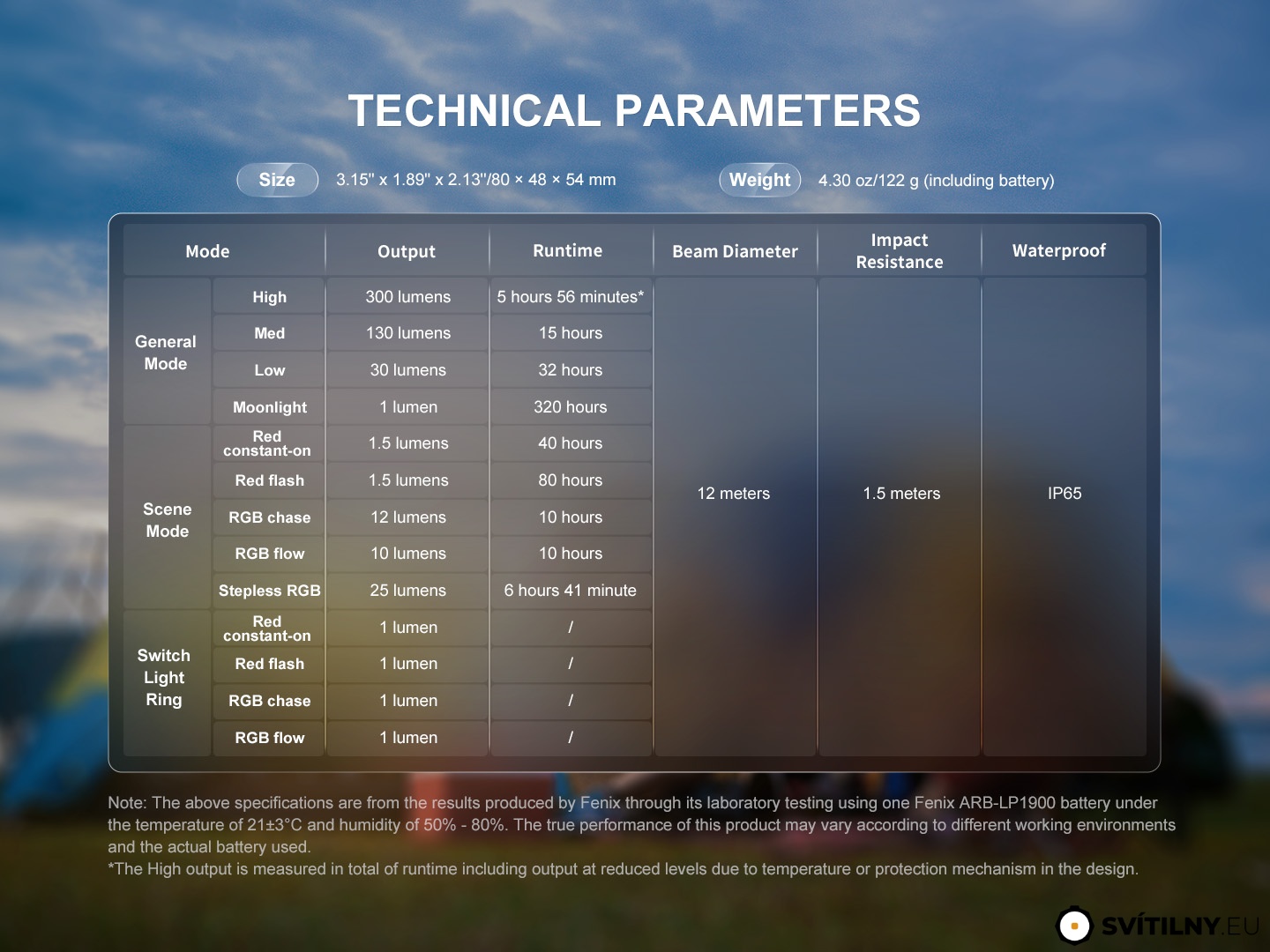Click the 300 lumens output cell
1270x952 pixels.
click(x=407, y=297)
